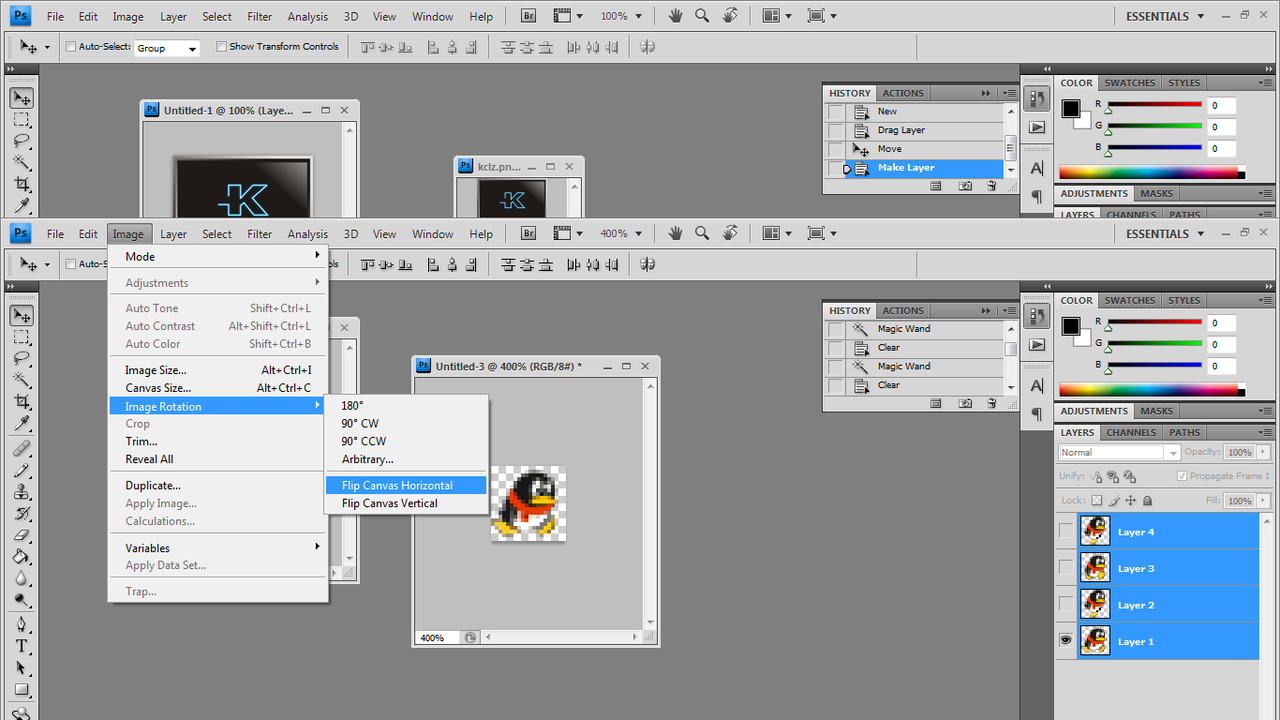This screenshot has width=1280, height=720.
Task: Select the Dodge tool in lower toolbox
Action: coord(22,601)
